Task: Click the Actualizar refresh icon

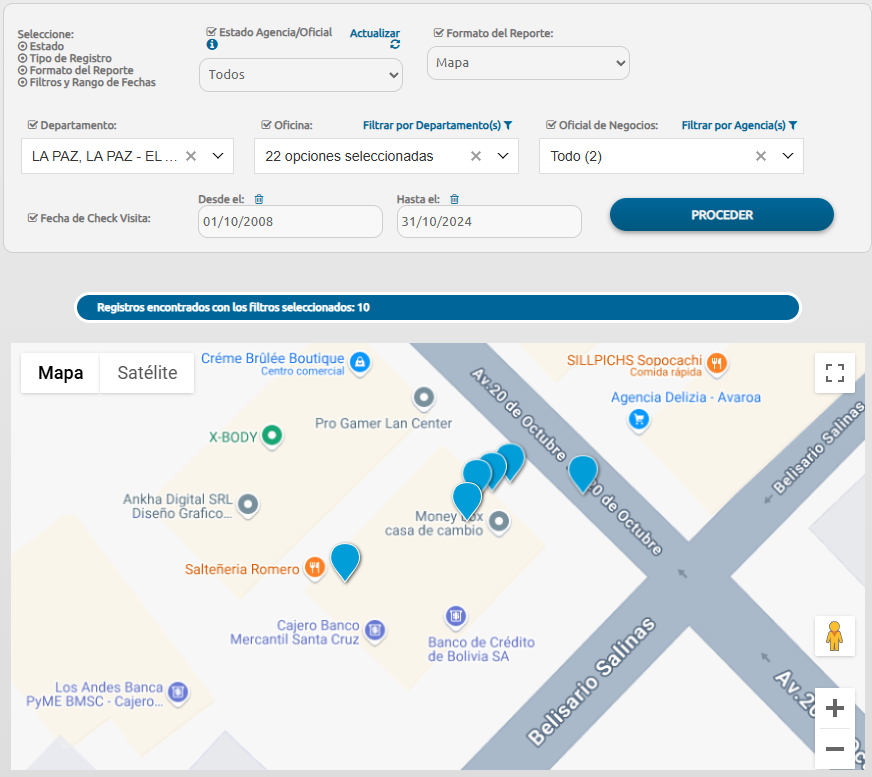Action: pyautogui.click(x=395, y=45)
